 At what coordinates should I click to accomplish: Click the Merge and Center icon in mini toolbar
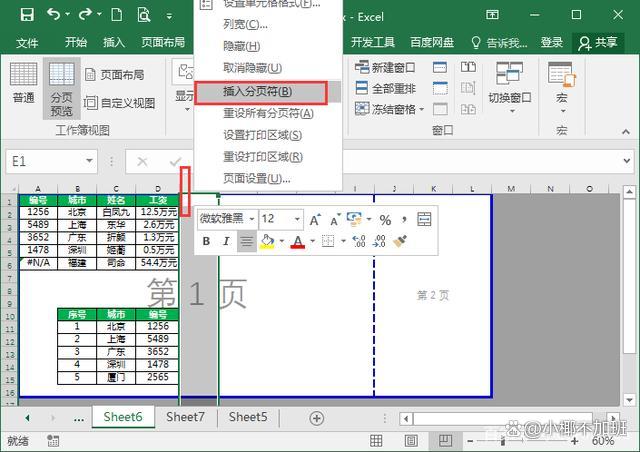pos(424,220)
